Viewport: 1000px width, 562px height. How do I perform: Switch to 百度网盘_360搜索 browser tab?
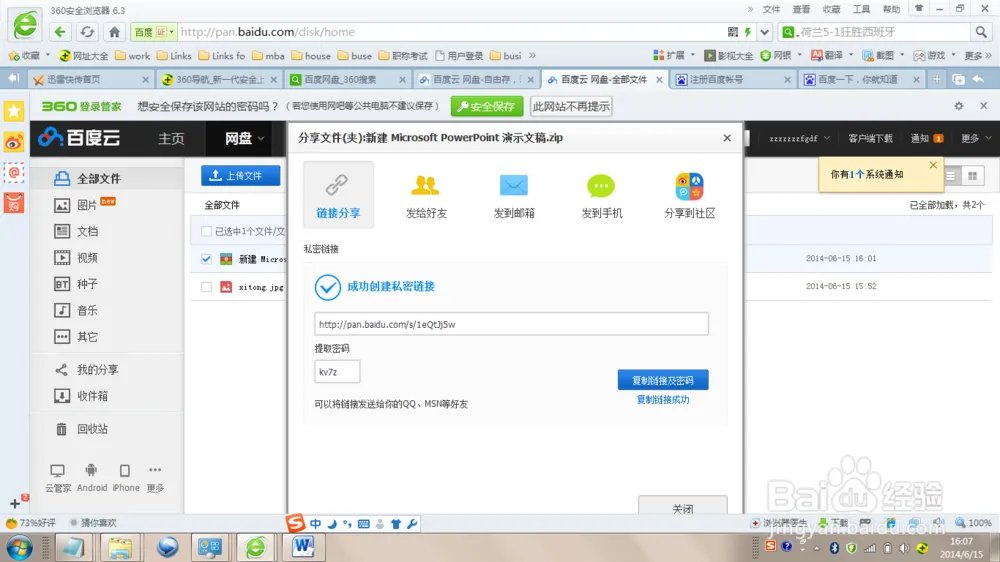[x=348, y=79]
